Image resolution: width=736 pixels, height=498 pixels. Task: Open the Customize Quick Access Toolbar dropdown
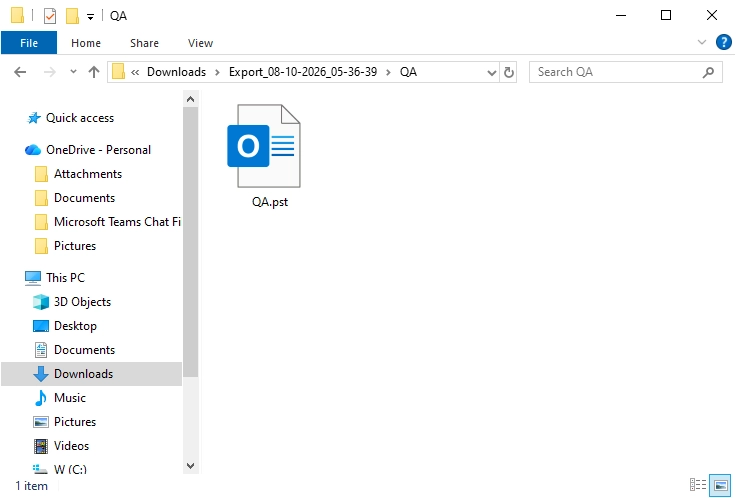90,16
